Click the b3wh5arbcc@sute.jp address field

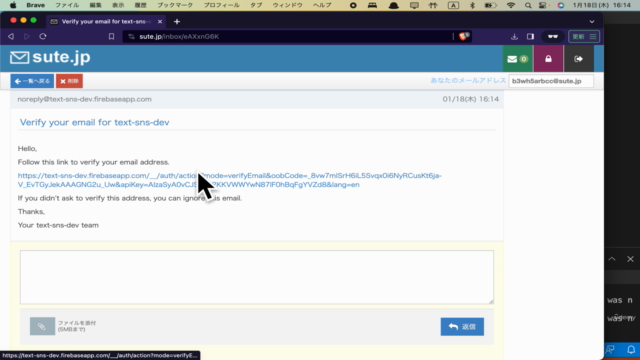pyautogui.click(x=551, y=81)
